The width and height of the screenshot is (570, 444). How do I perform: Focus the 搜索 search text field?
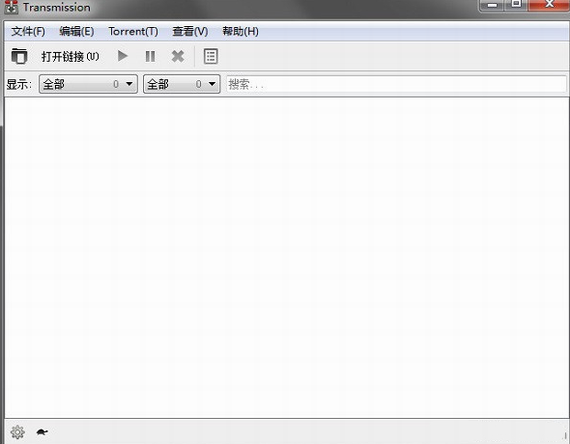pyautogui.click(x=396, y=84)
